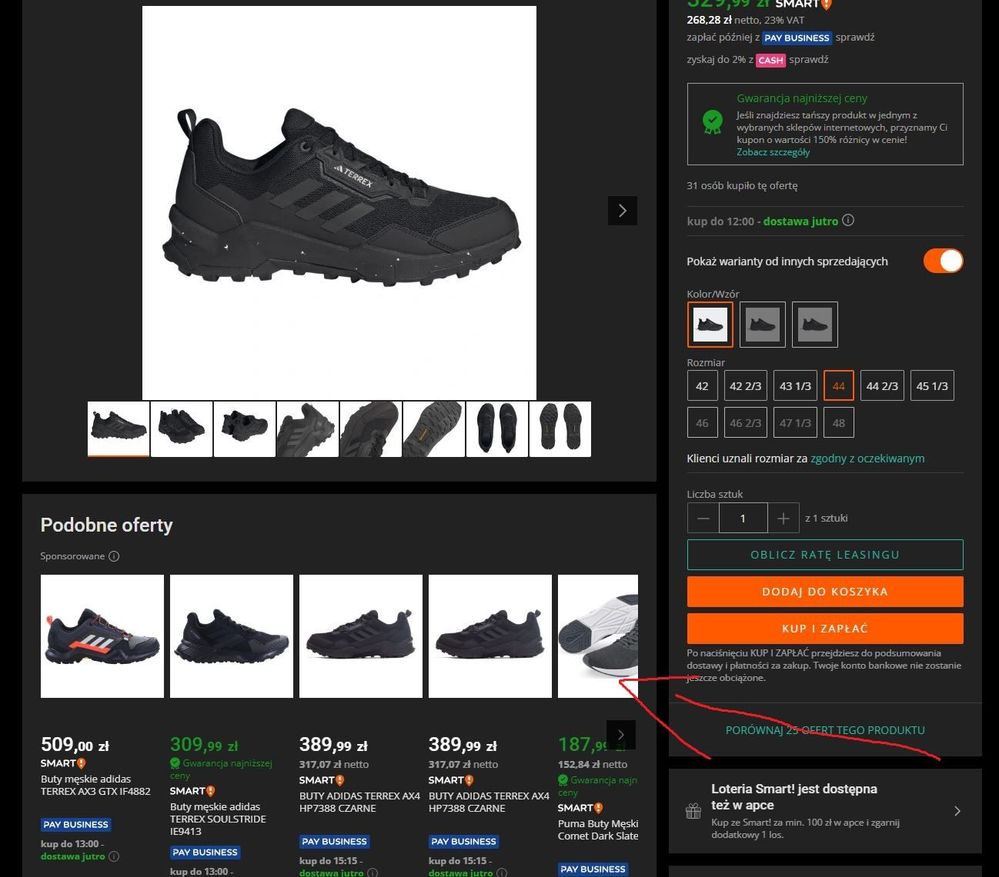Increase quantity with plus button
999x877 pixels.
783,518
